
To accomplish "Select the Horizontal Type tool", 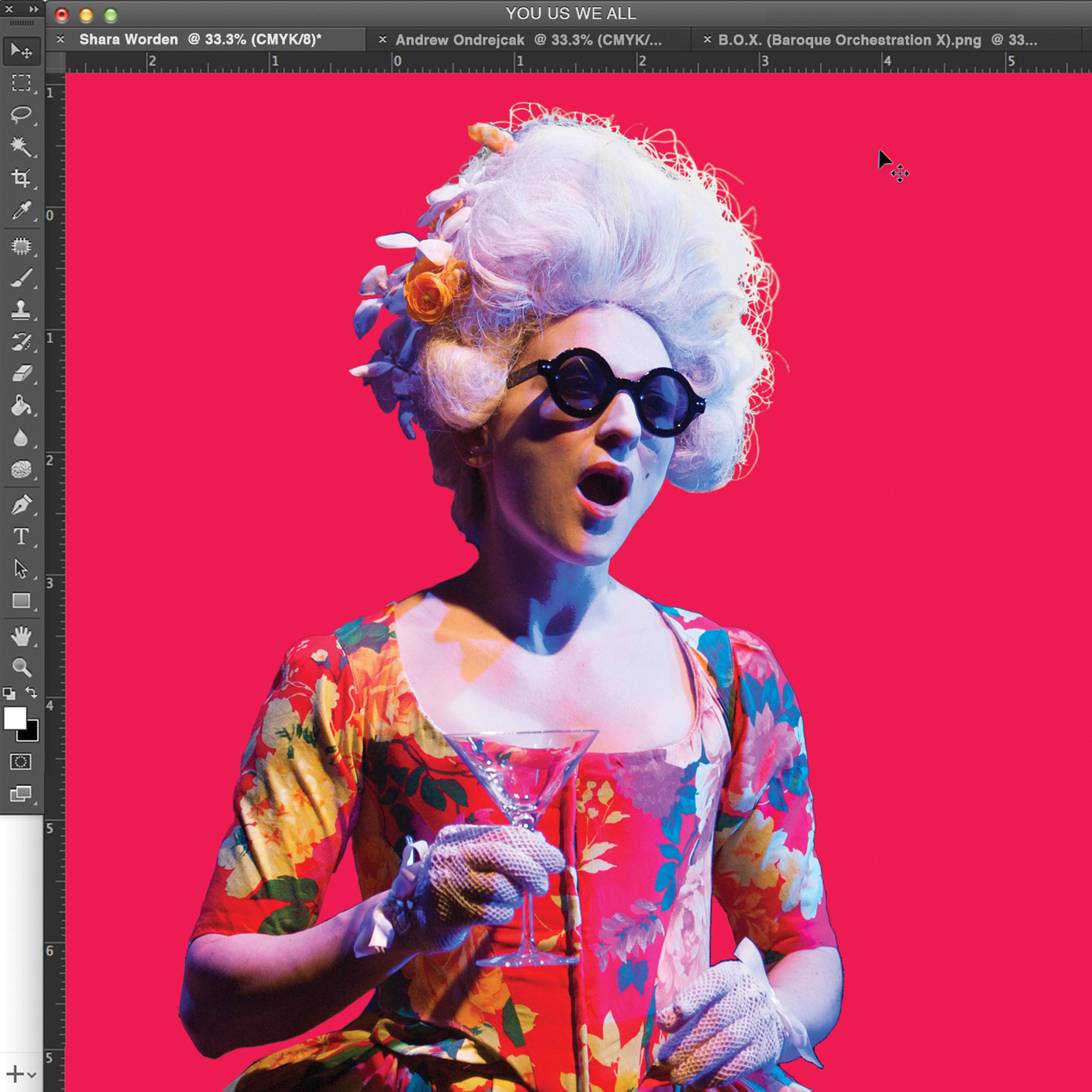I will click(x=22, y=536).
